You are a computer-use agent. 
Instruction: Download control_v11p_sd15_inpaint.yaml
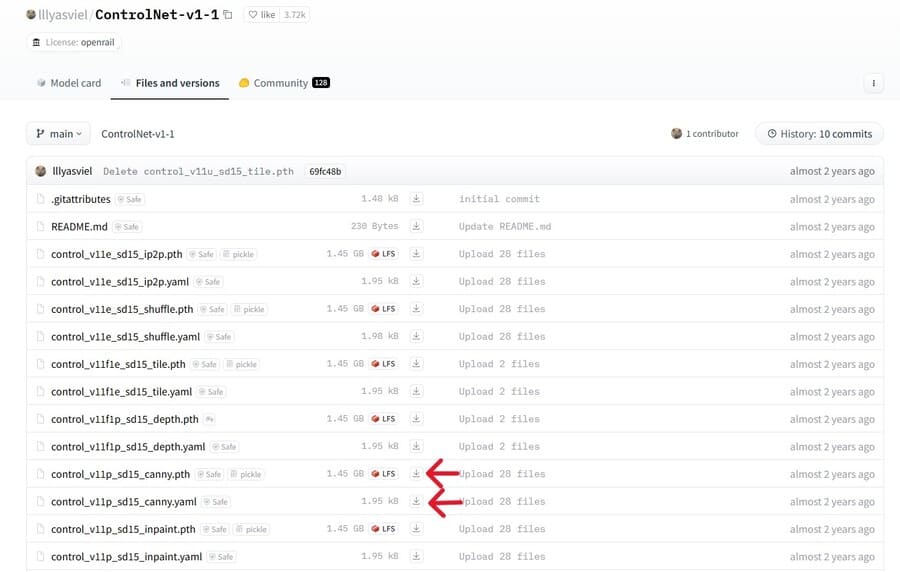point(416,557)
